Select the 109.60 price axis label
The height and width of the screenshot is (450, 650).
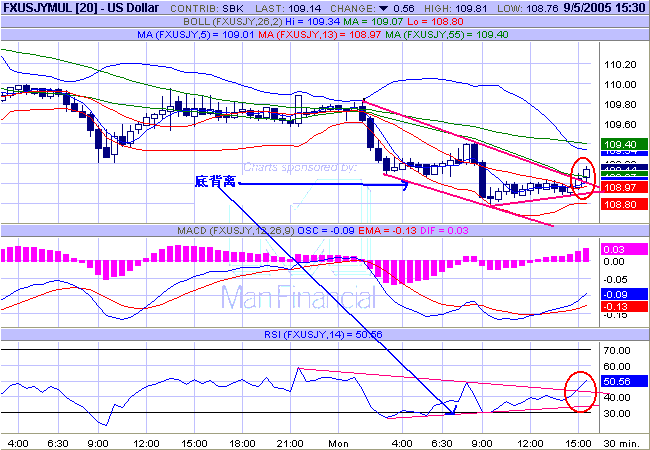tap(620, 124)
